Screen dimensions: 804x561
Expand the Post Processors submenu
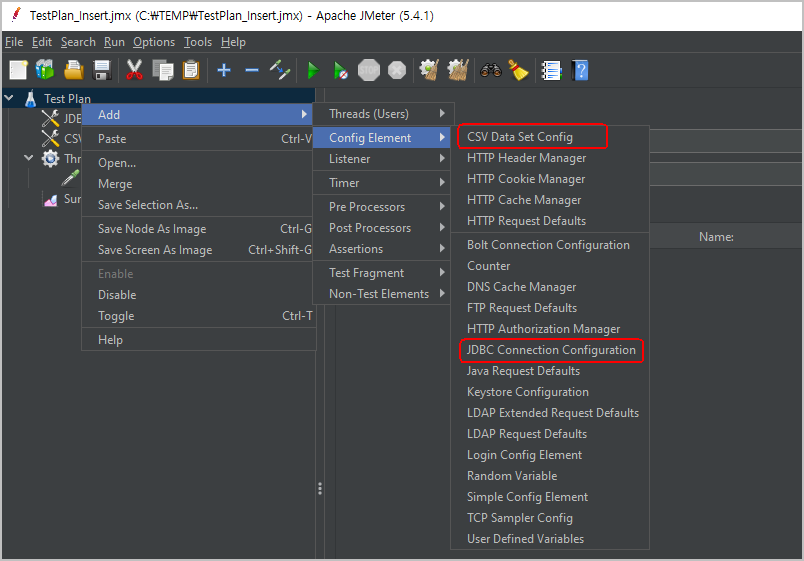[381, 228]
